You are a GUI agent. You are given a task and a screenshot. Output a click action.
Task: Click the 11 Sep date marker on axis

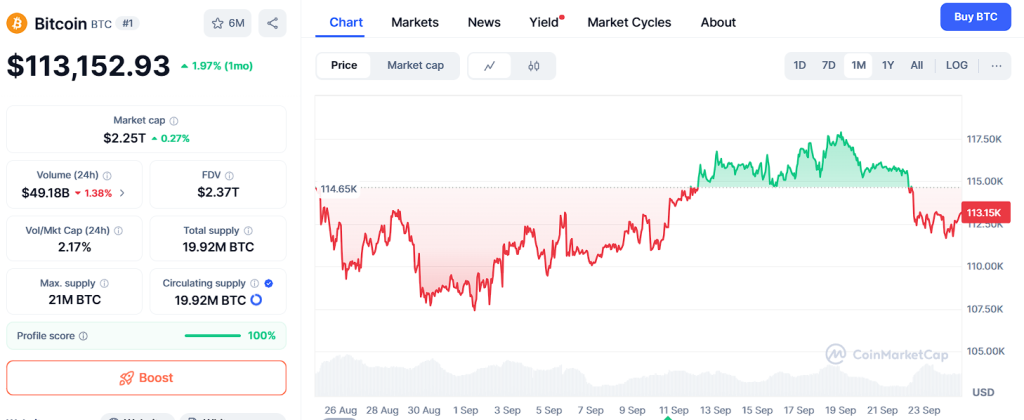point(673,410)
